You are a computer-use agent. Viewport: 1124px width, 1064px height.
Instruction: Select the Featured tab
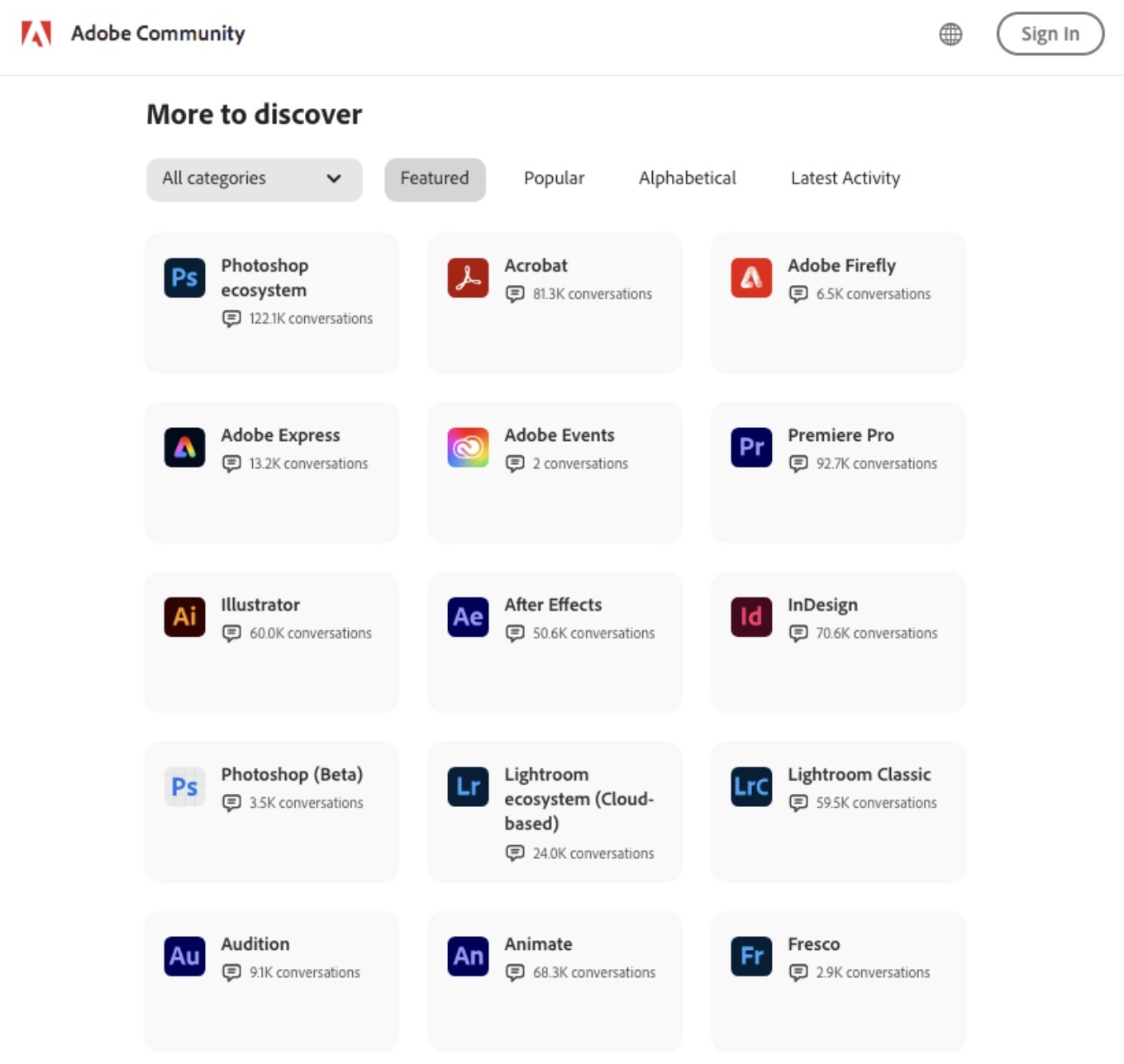pyautogui.click(x=435, y=179)
